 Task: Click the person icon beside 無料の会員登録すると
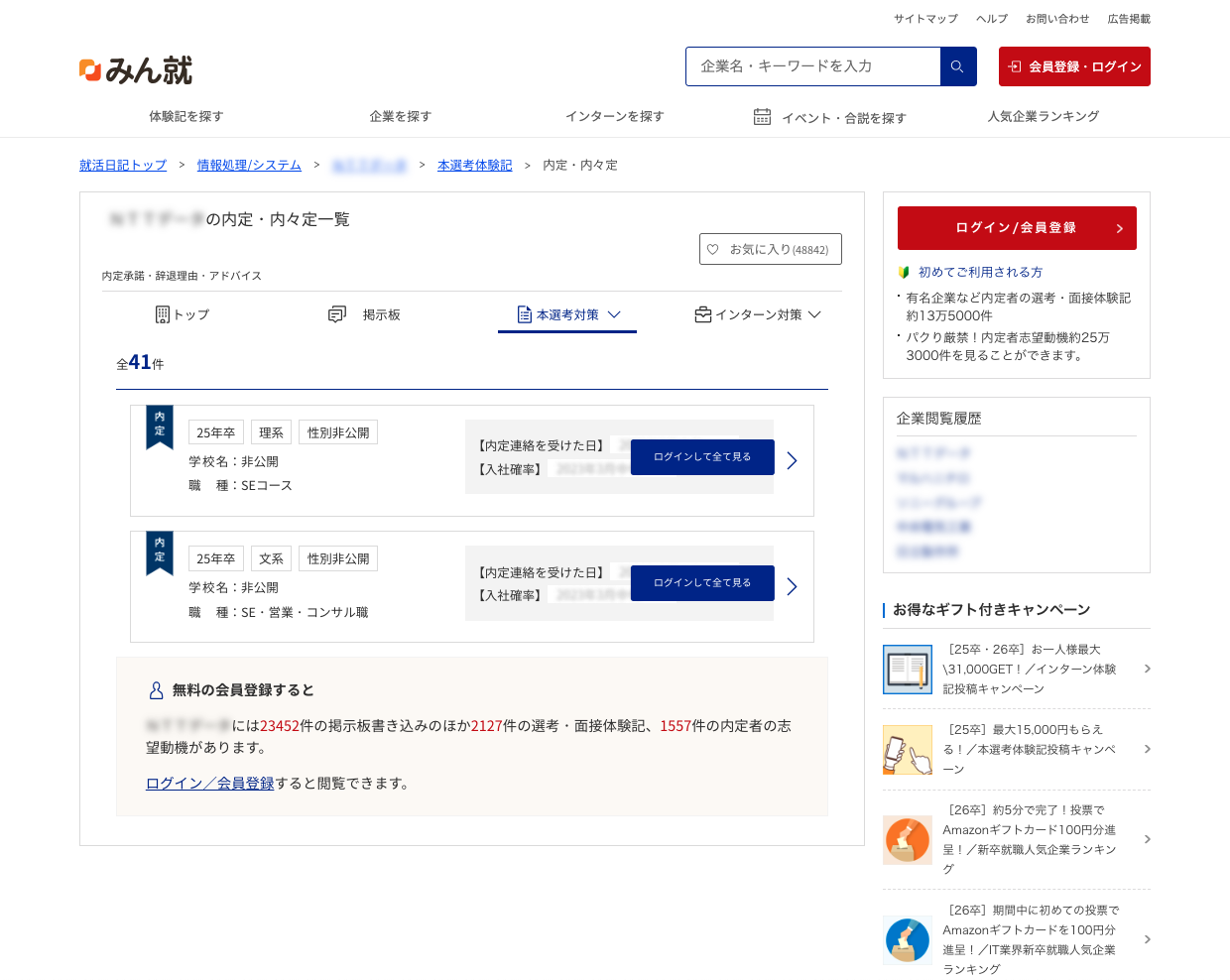156,690
